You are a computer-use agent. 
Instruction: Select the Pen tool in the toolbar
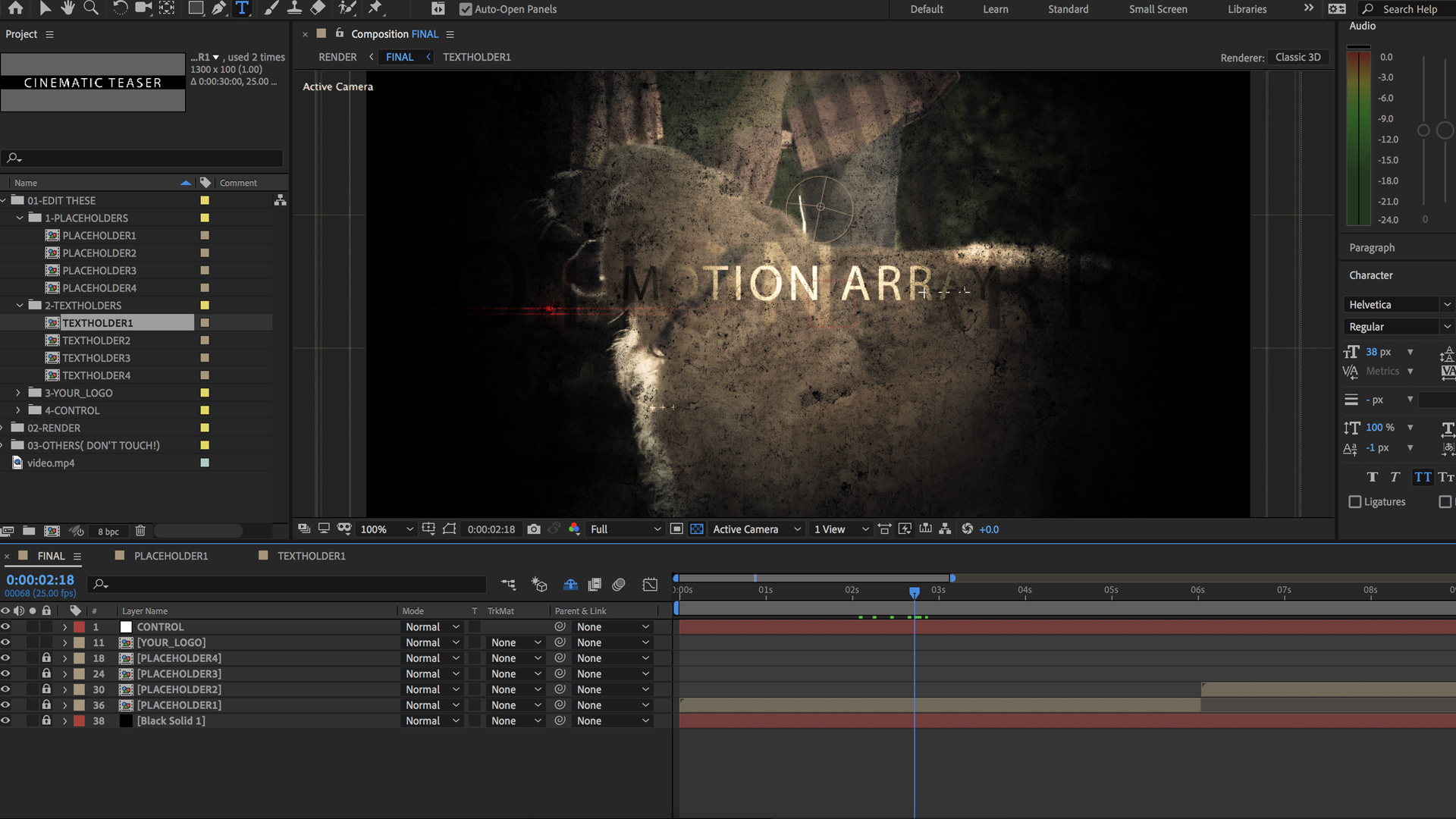pos(219,8)
